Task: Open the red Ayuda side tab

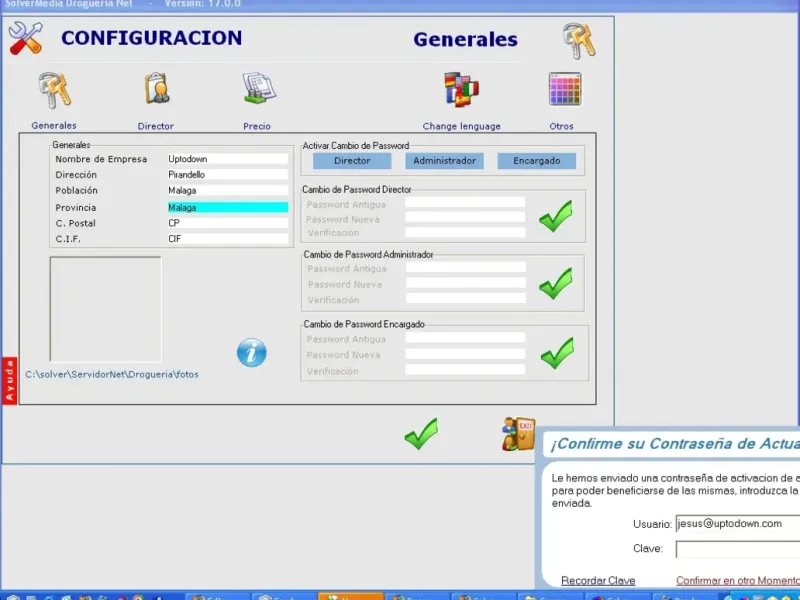Action: tap(9, 381)
